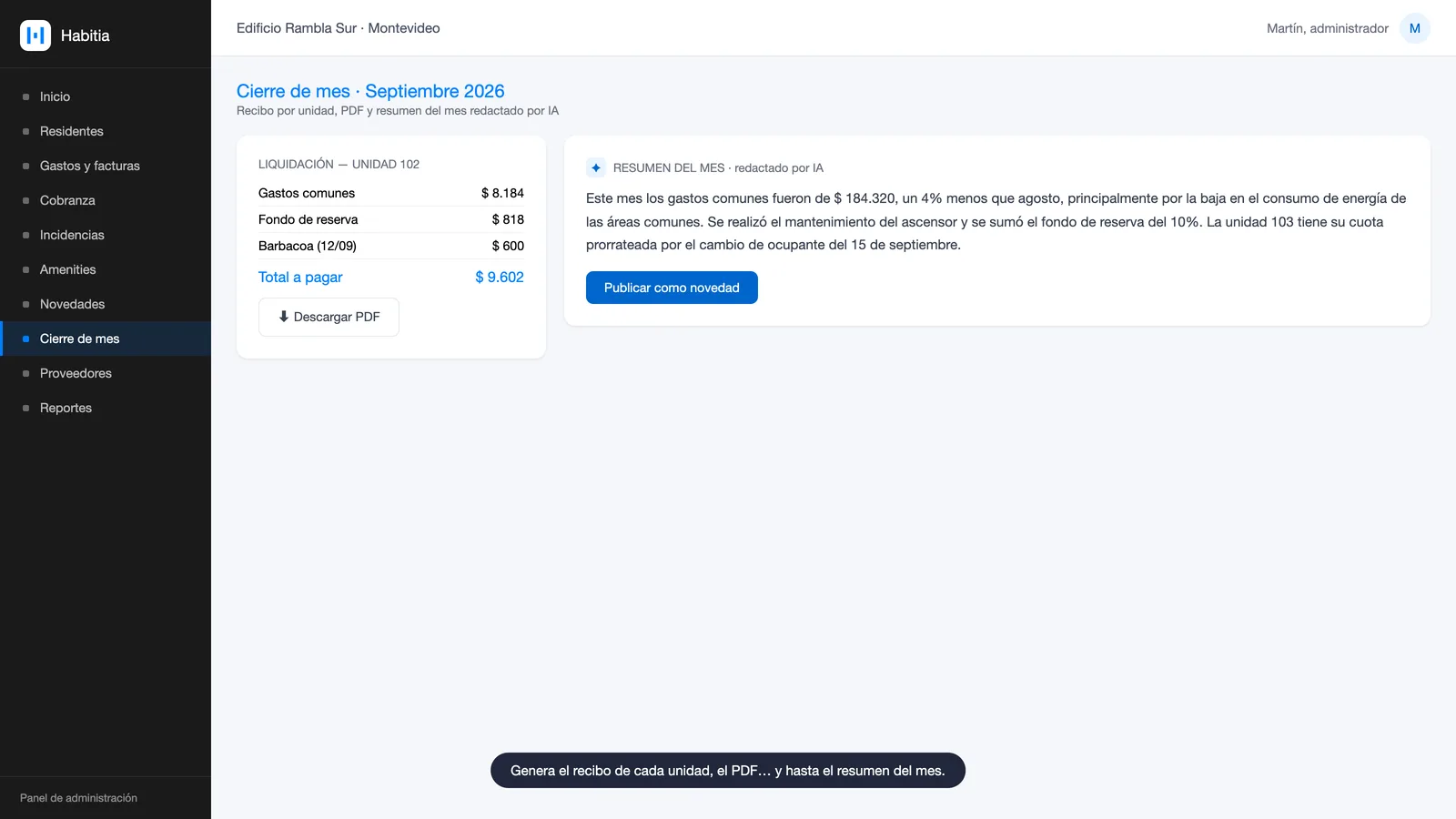Click the caption about generating each unit's receipt
This screenshot has width=1456, height=819.
point(728,771)
